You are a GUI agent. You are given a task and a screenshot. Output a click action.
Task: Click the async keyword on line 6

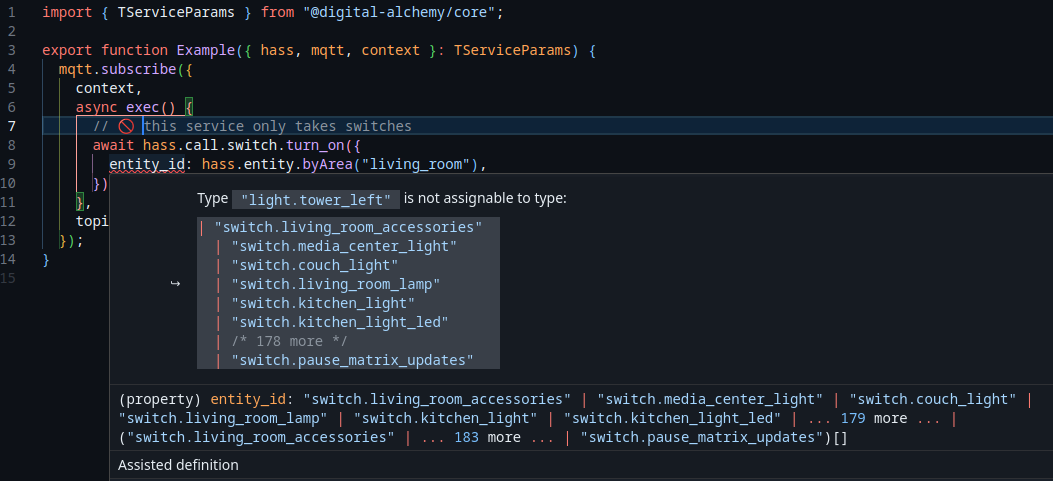pos(96,107)
